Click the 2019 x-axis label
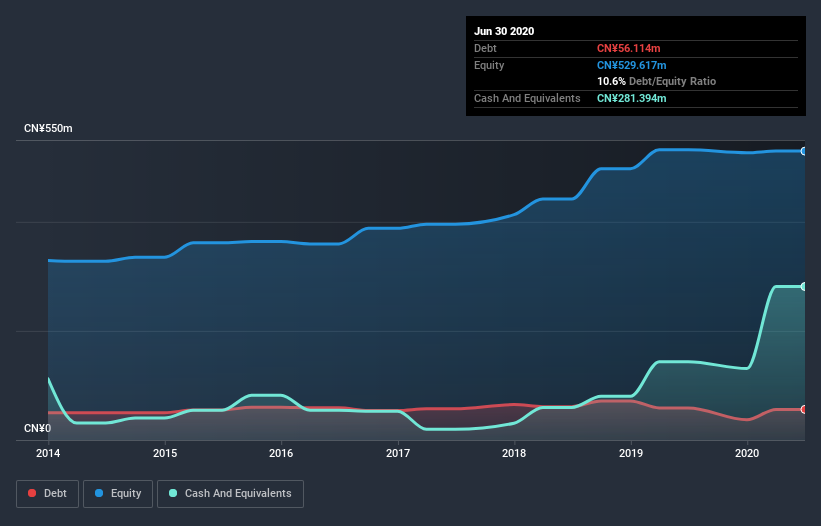The width and height of the screenshot is (821, 526). click(631, 453)
